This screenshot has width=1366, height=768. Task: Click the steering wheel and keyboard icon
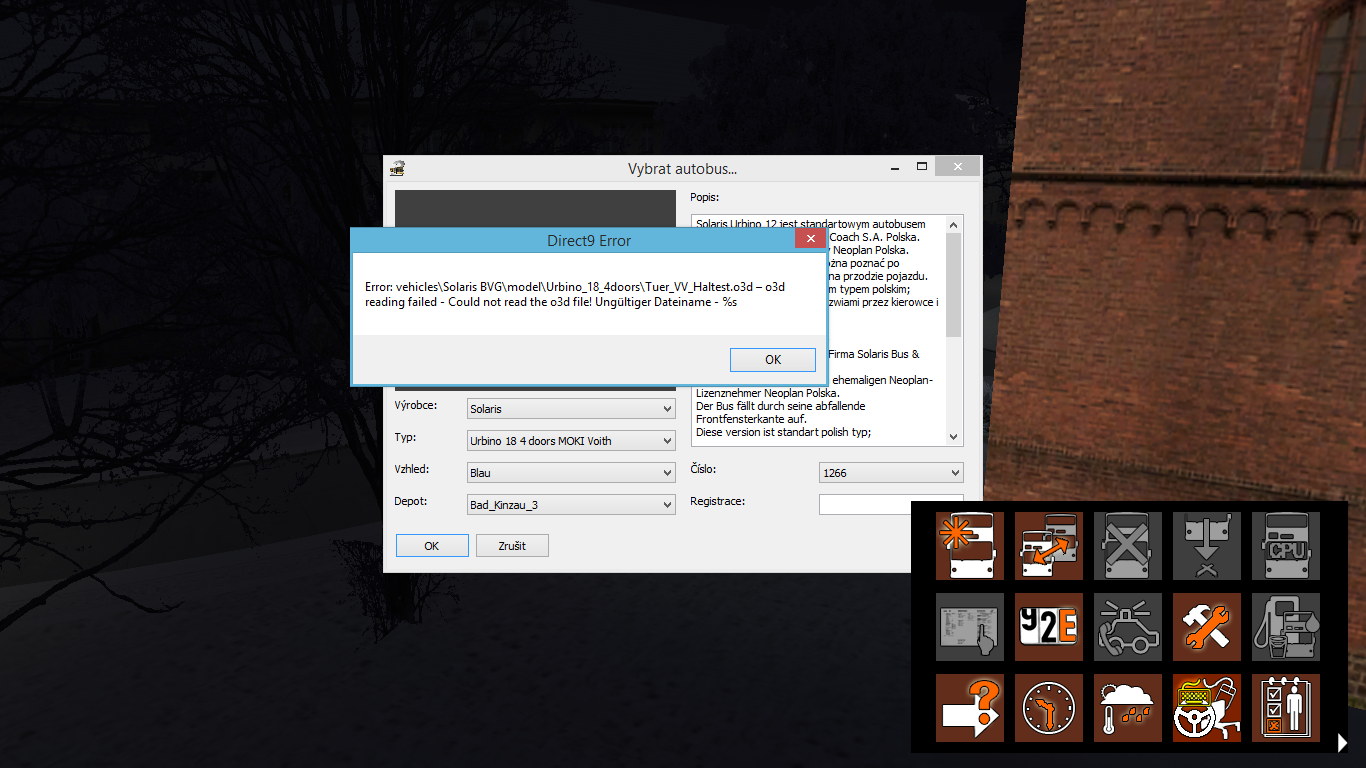tap(1206, 707)
